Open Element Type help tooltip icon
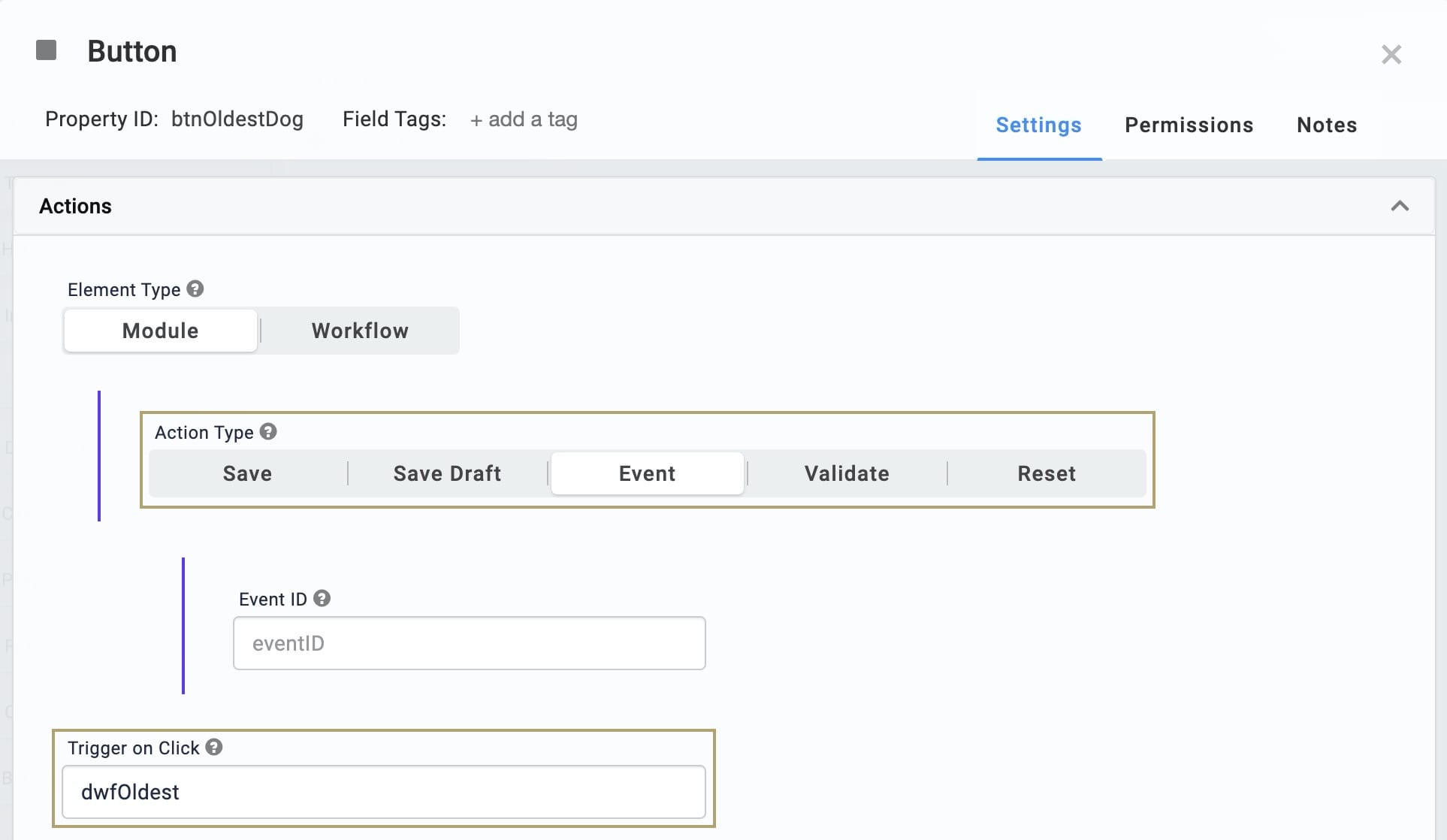 [x=195, y=289]
